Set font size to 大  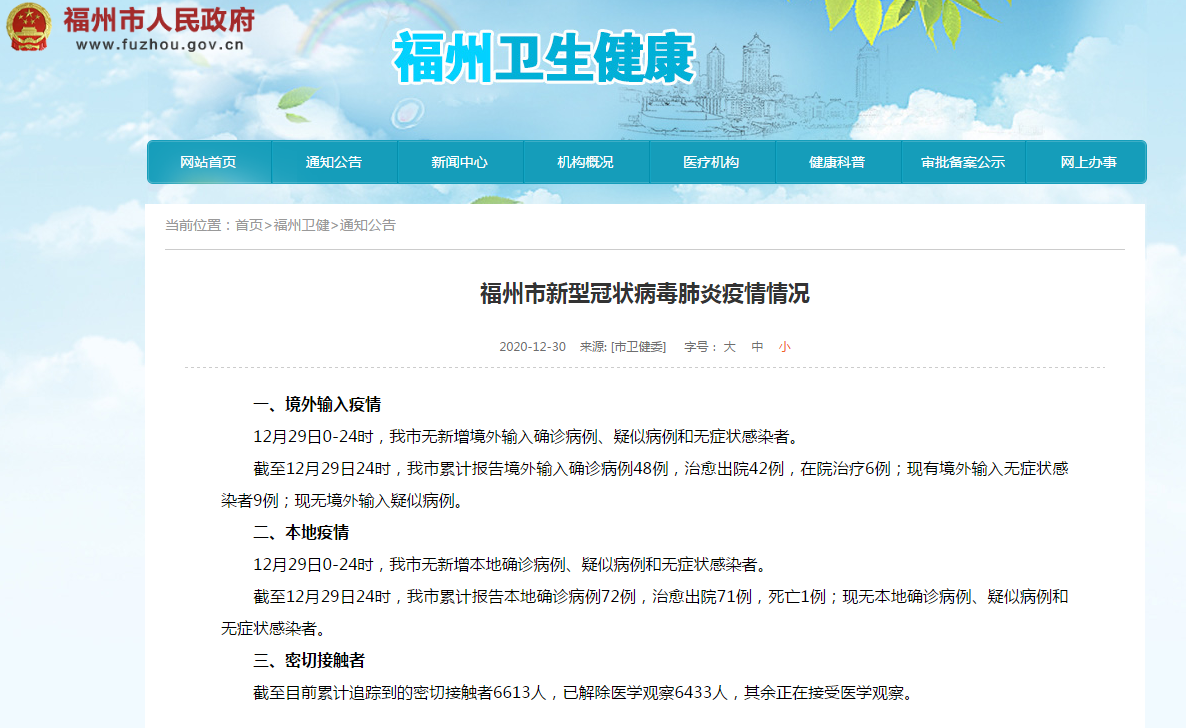coord(729,347)
